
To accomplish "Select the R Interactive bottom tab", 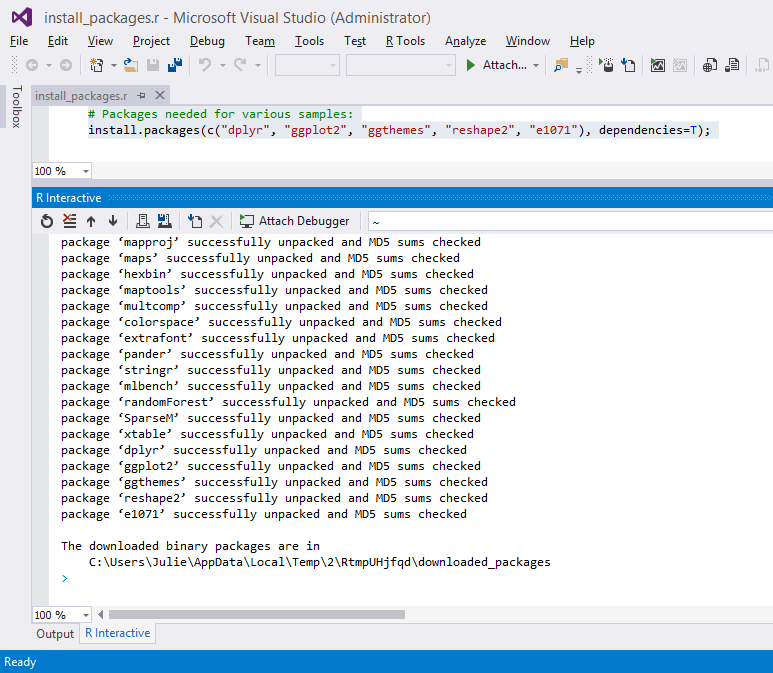I will 118,633.
